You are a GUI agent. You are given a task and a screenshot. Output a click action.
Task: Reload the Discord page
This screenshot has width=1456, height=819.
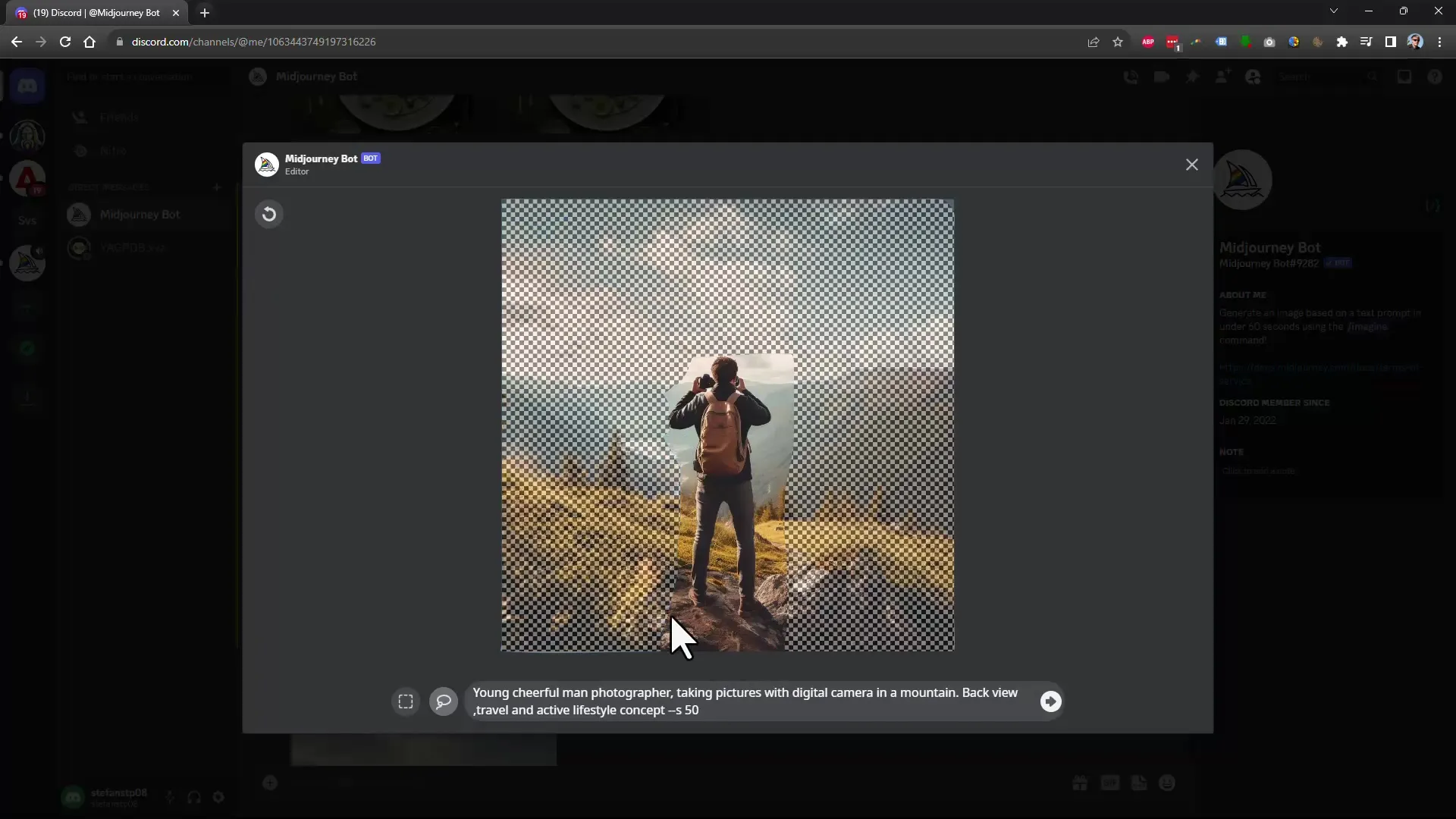point(65,42)
